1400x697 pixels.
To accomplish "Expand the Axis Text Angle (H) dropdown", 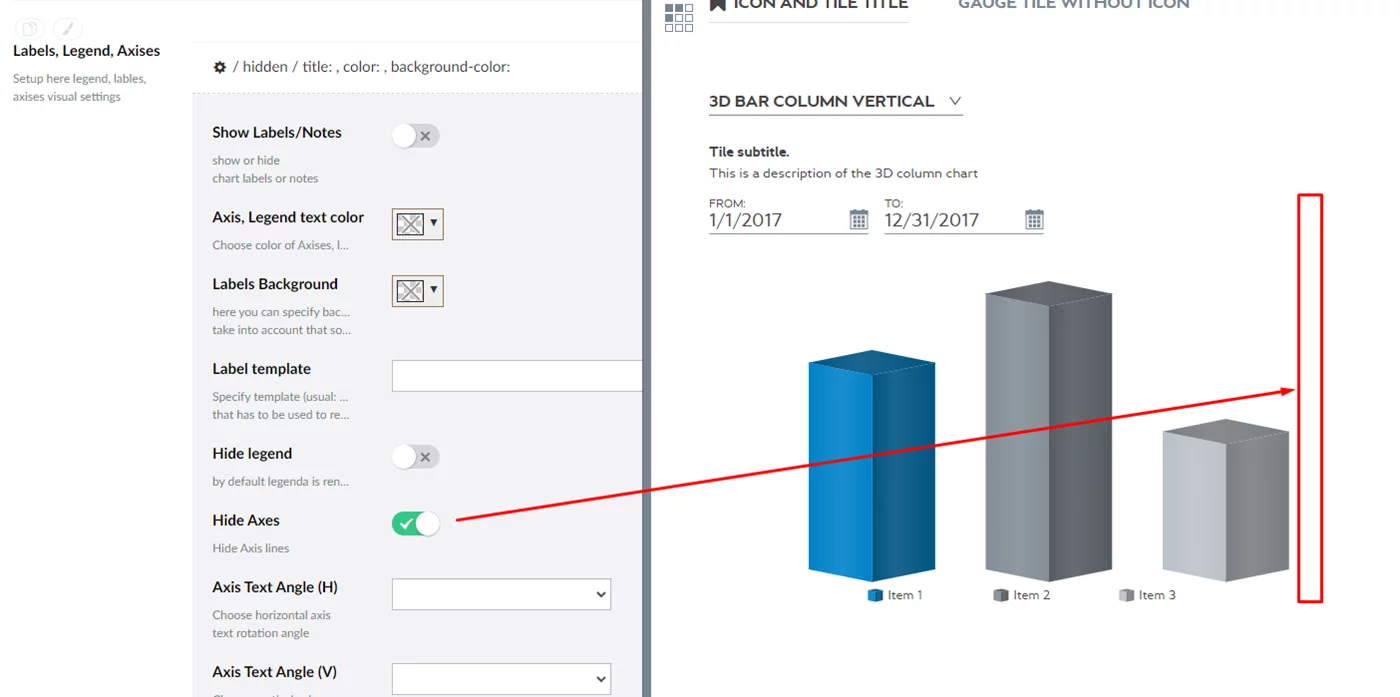I will click(x=501, y=594).
